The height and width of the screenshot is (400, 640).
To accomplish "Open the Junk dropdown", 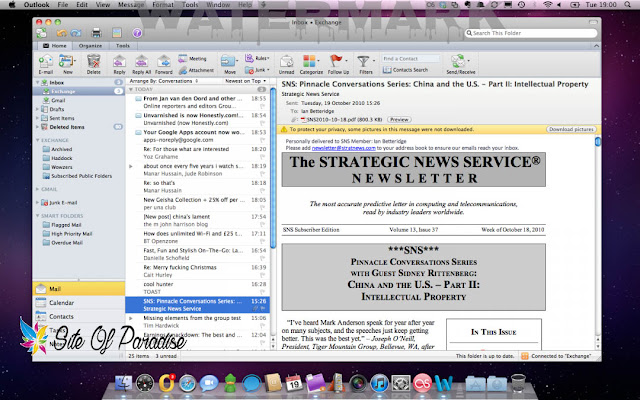I will (257, 70).
